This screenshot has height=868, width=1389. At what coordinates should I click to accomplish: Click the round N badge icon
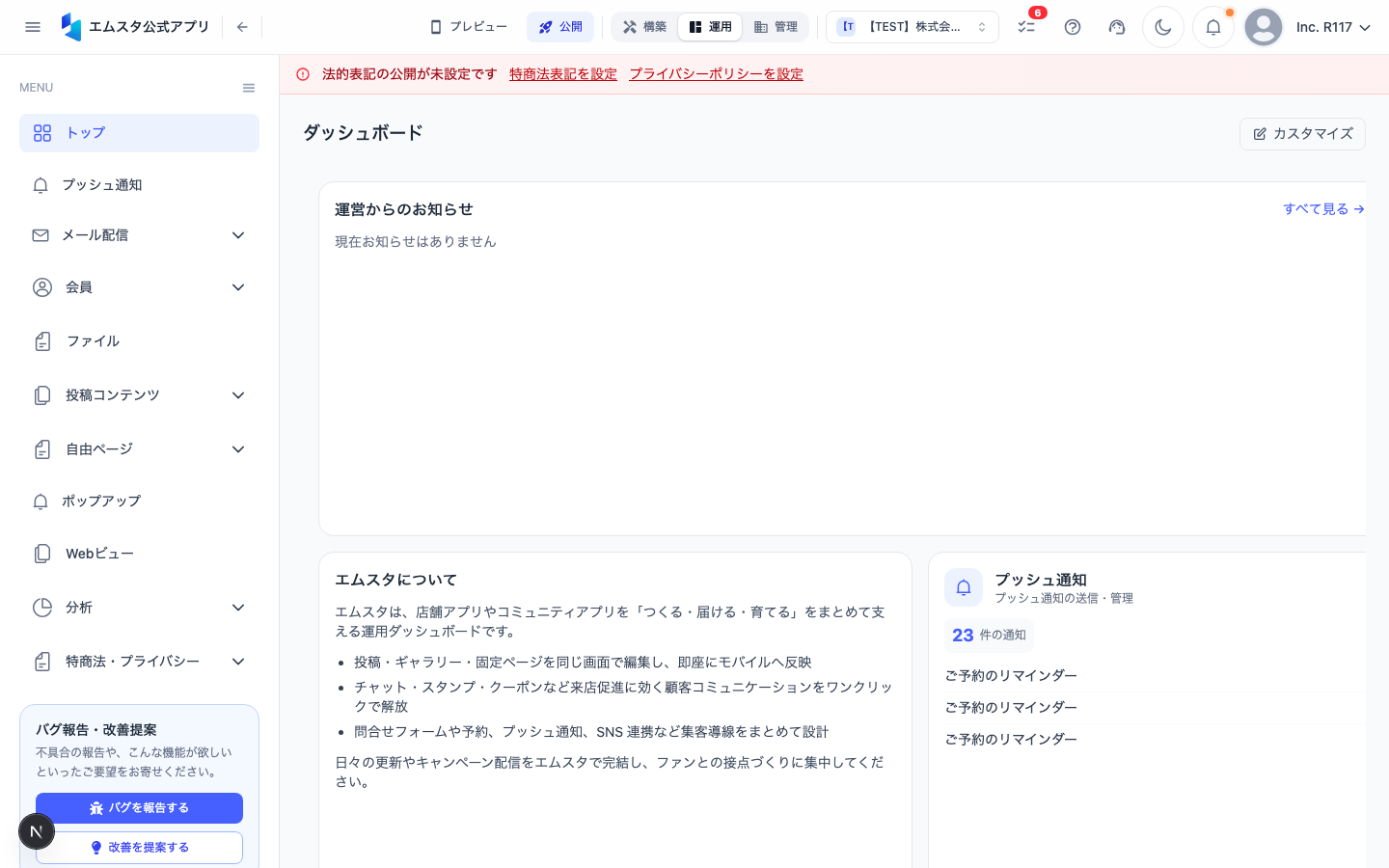coord(37,831)
